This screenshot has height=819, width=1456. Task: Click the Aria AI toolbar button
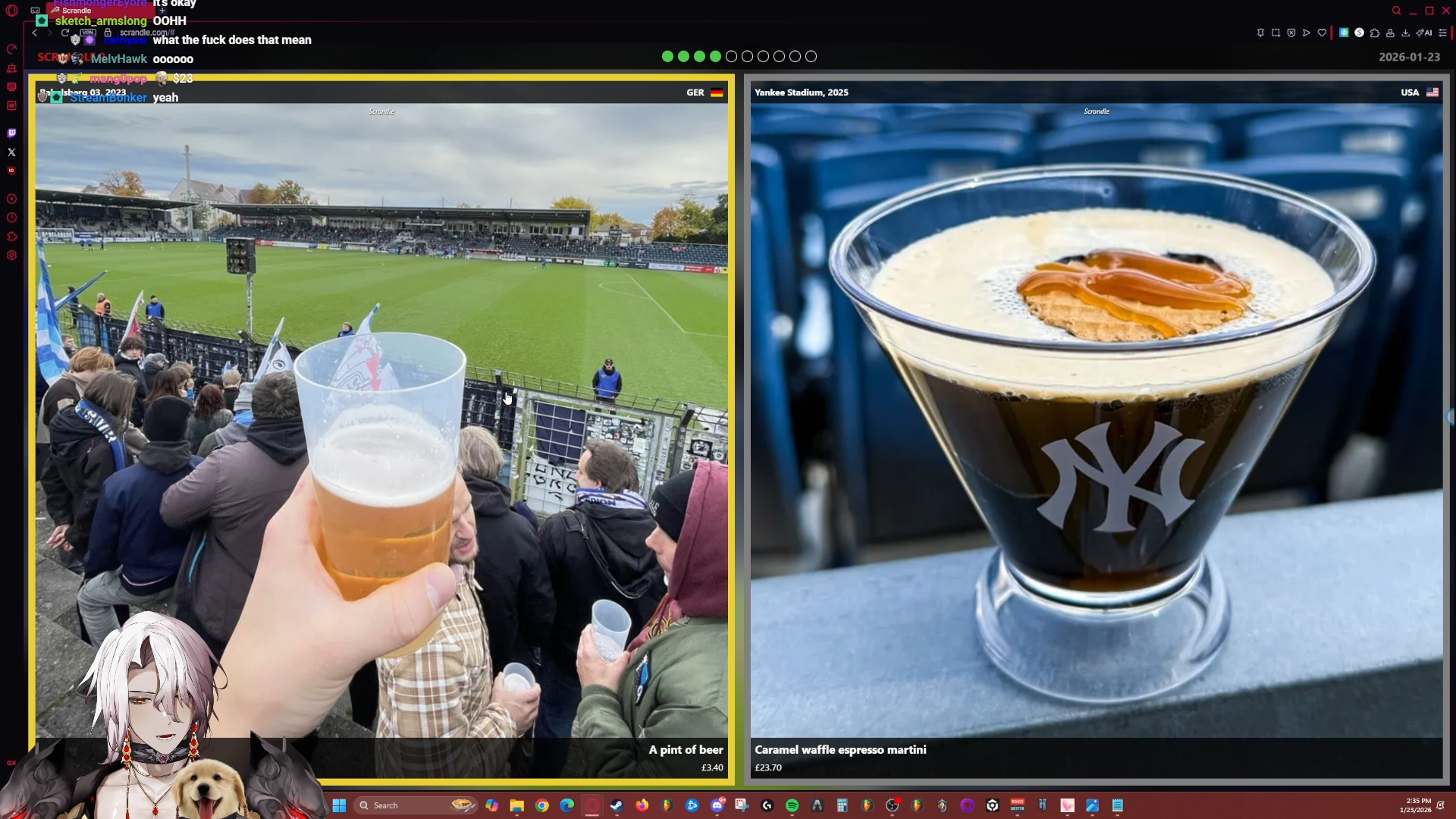pyautogui.click(x=1423, y=33)
